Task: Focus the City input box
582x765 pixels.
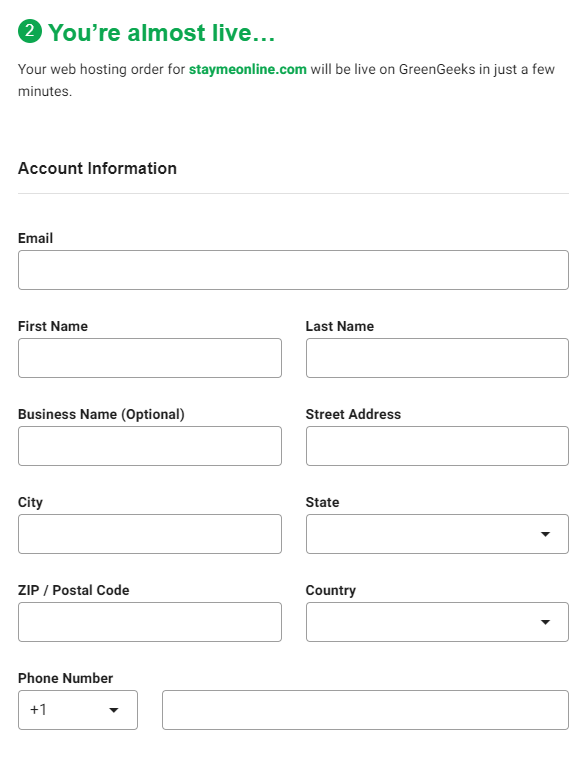Action: point(150,534)
